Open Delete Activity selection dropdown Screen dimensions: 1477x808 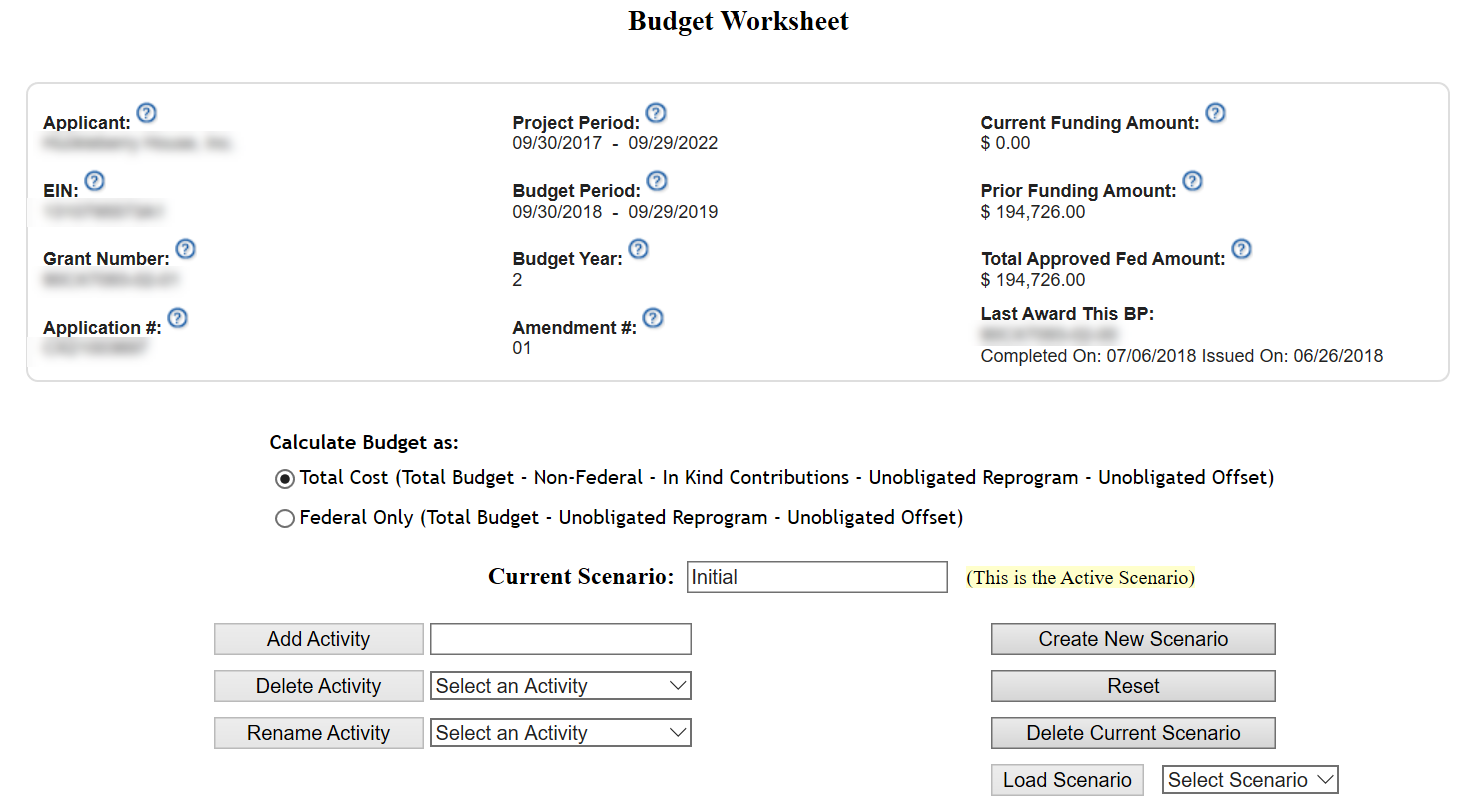coord(561,686)
